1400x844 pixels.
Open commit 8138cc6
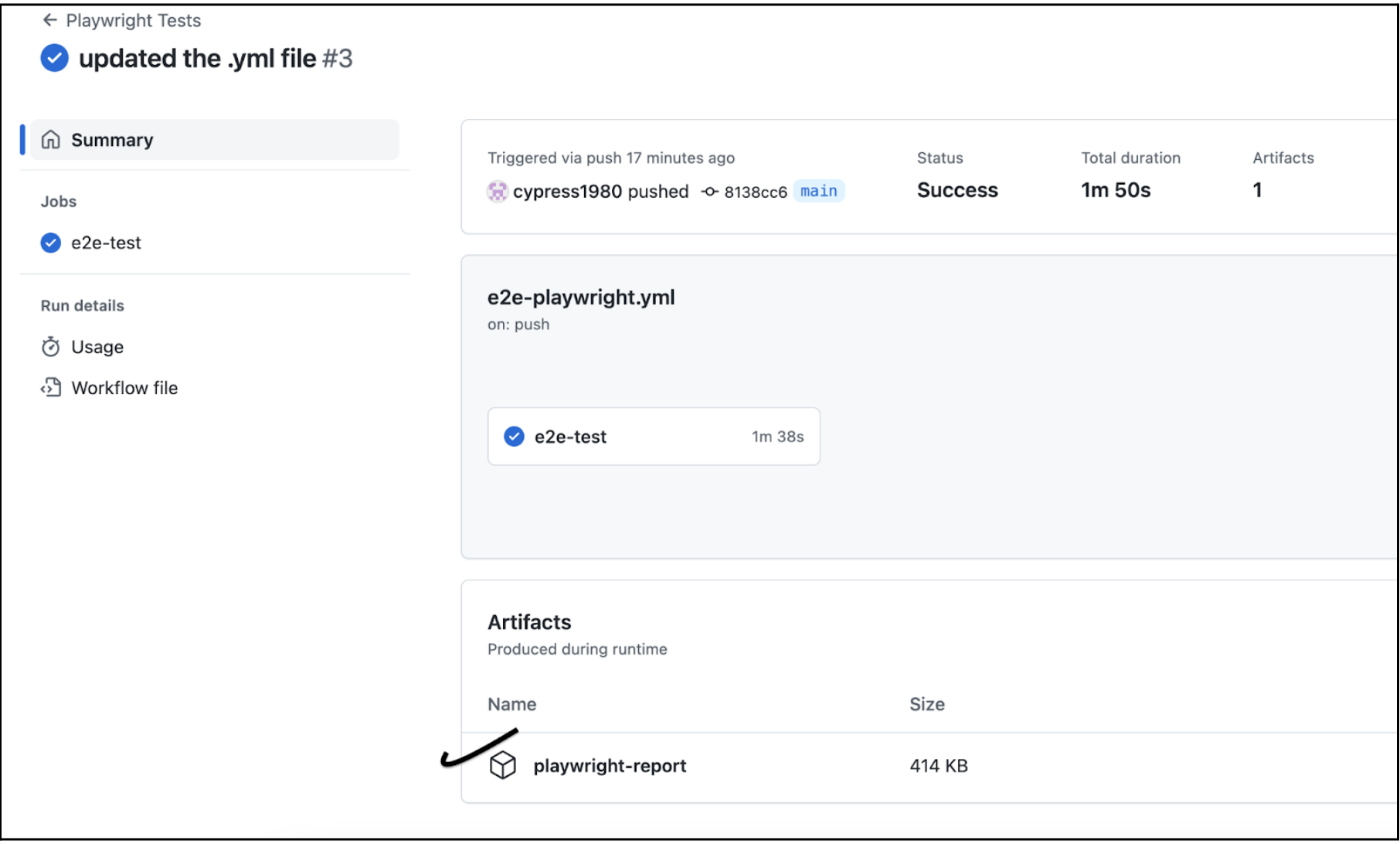click(x=755, y=192)
